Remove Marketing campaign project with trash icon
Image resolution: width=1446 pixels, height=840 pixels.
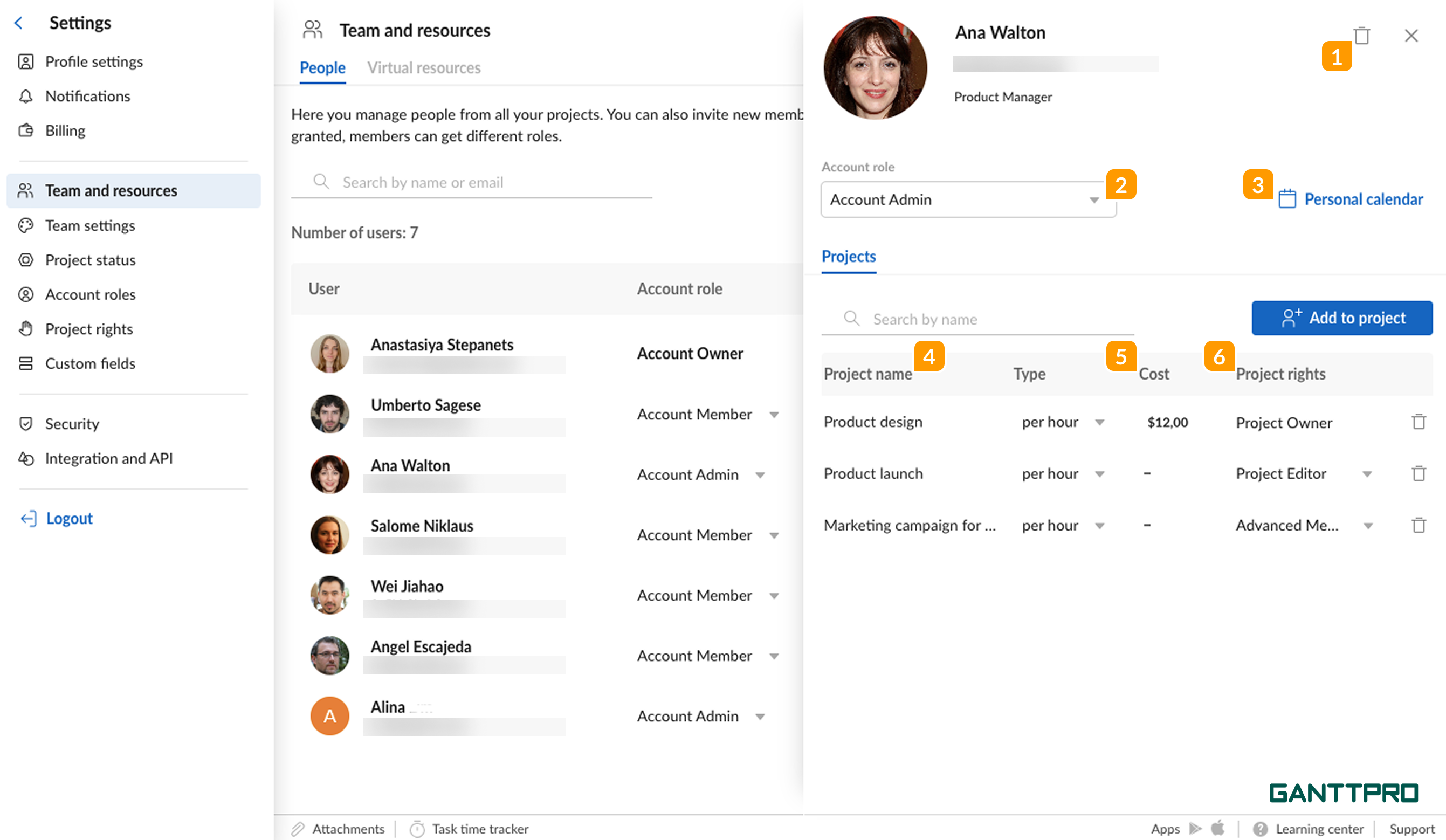pos(1419,525)
